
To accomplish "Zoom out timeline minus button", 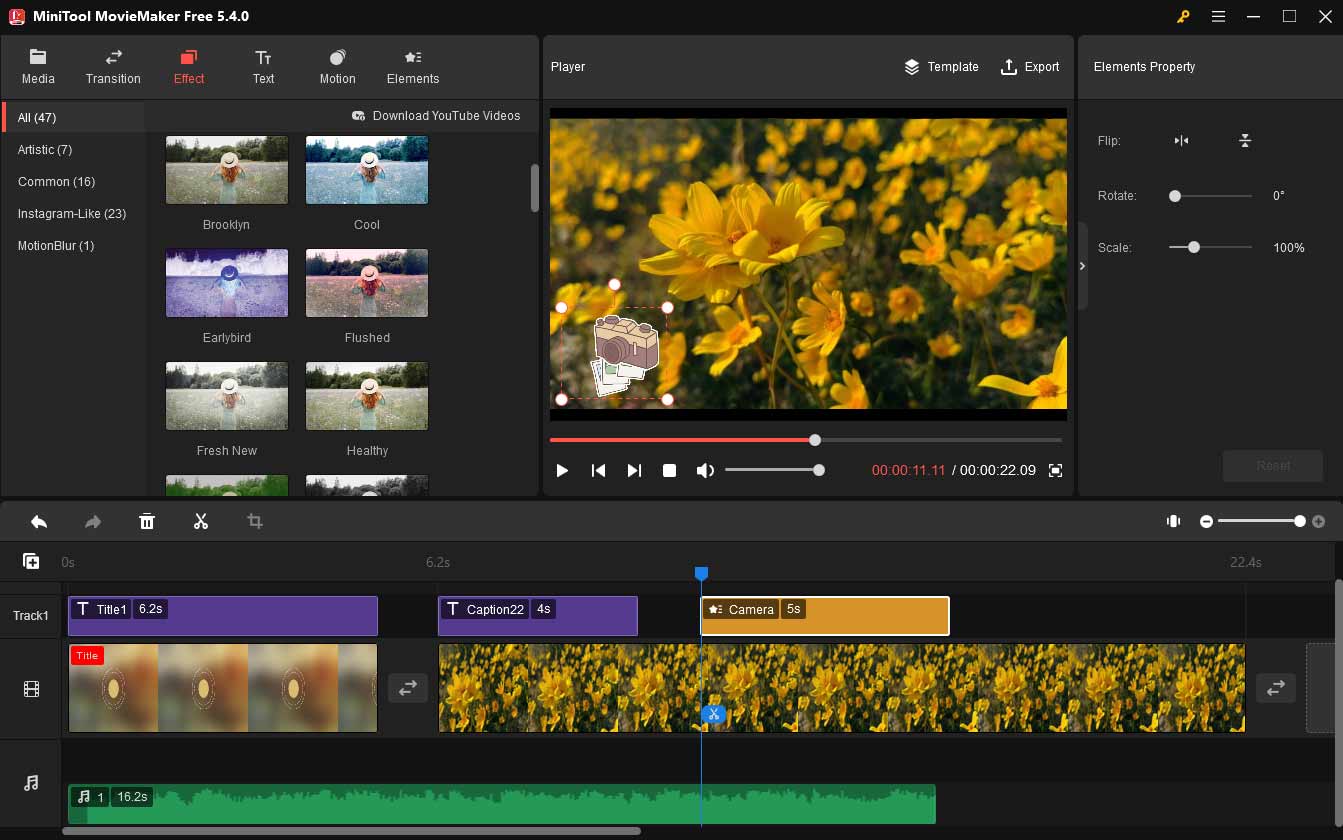I will point(1207,521).
